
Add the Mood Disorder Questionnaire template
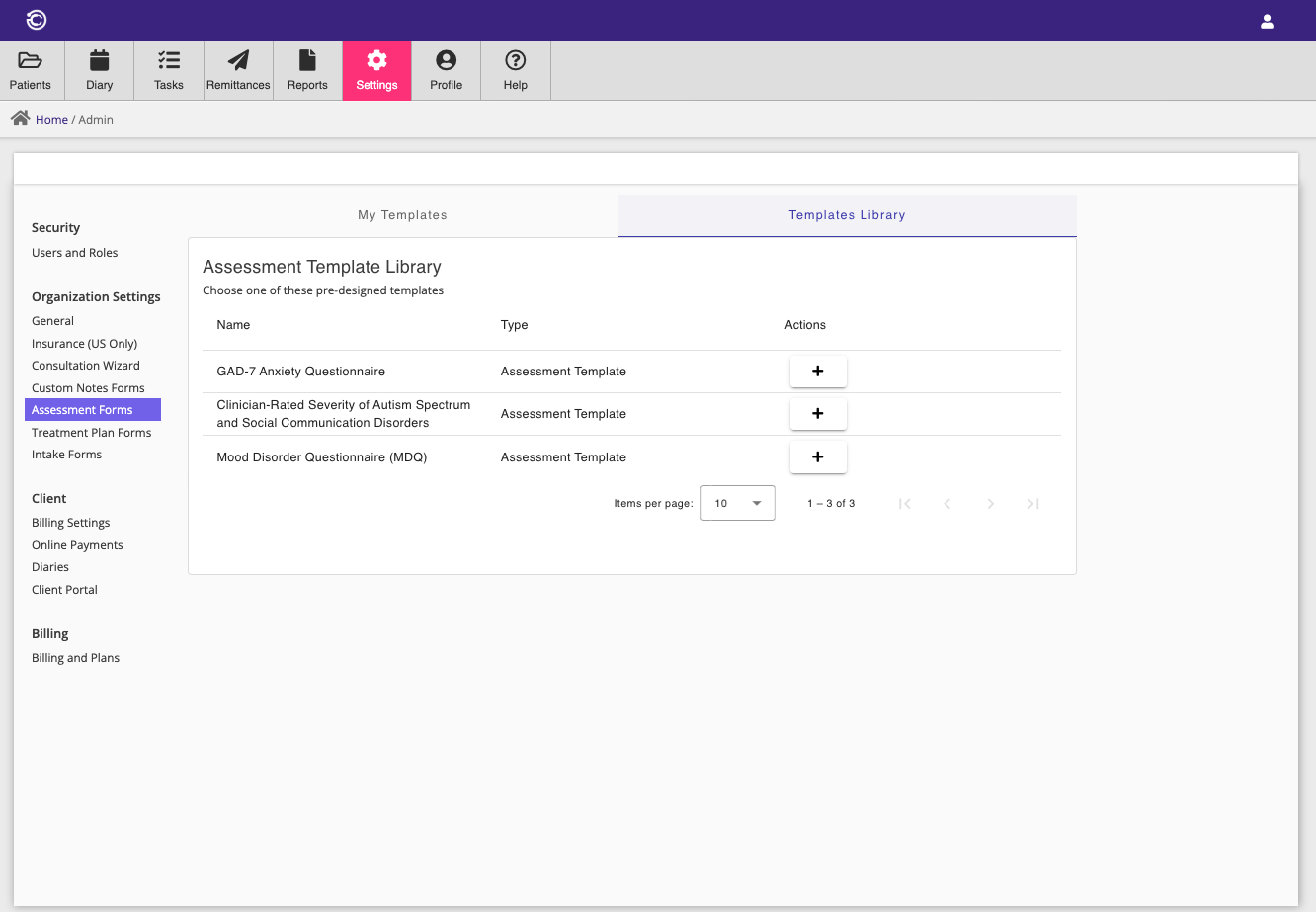click(818, 457)
